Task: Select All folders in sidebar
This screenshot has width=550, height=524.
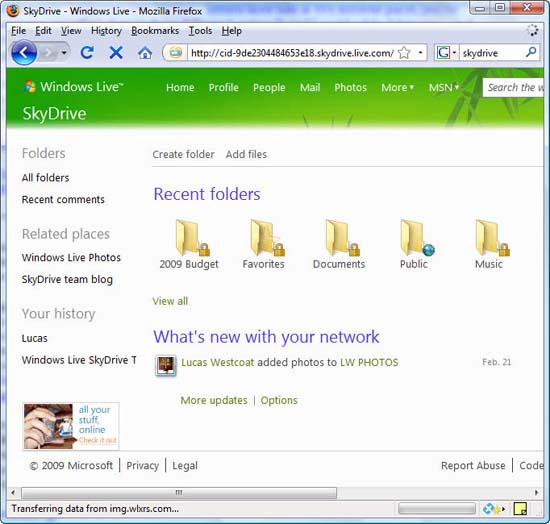Action: click(x=45, y=178)
